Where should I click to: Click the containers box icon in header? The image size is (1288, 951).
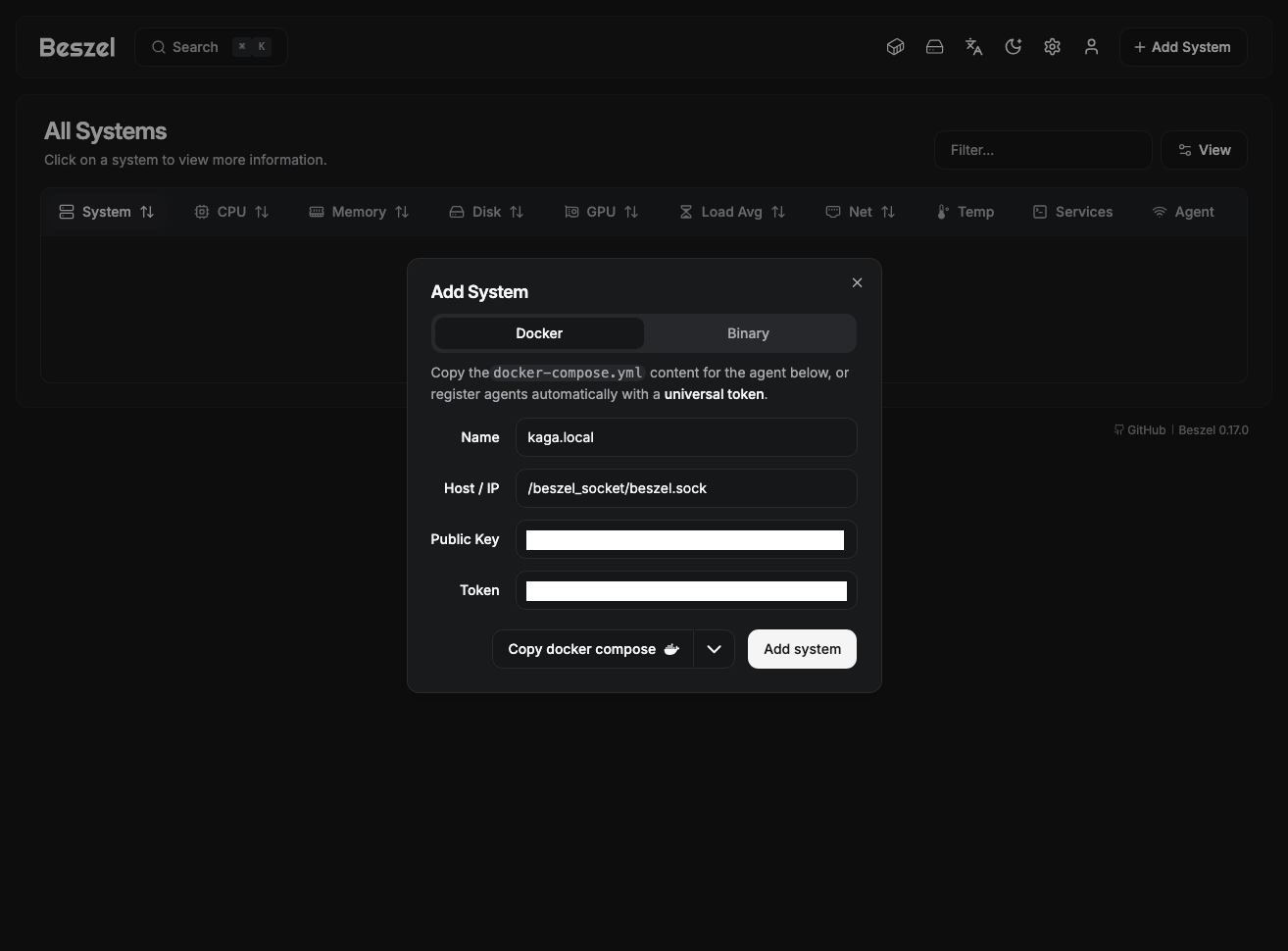(895, 47)
